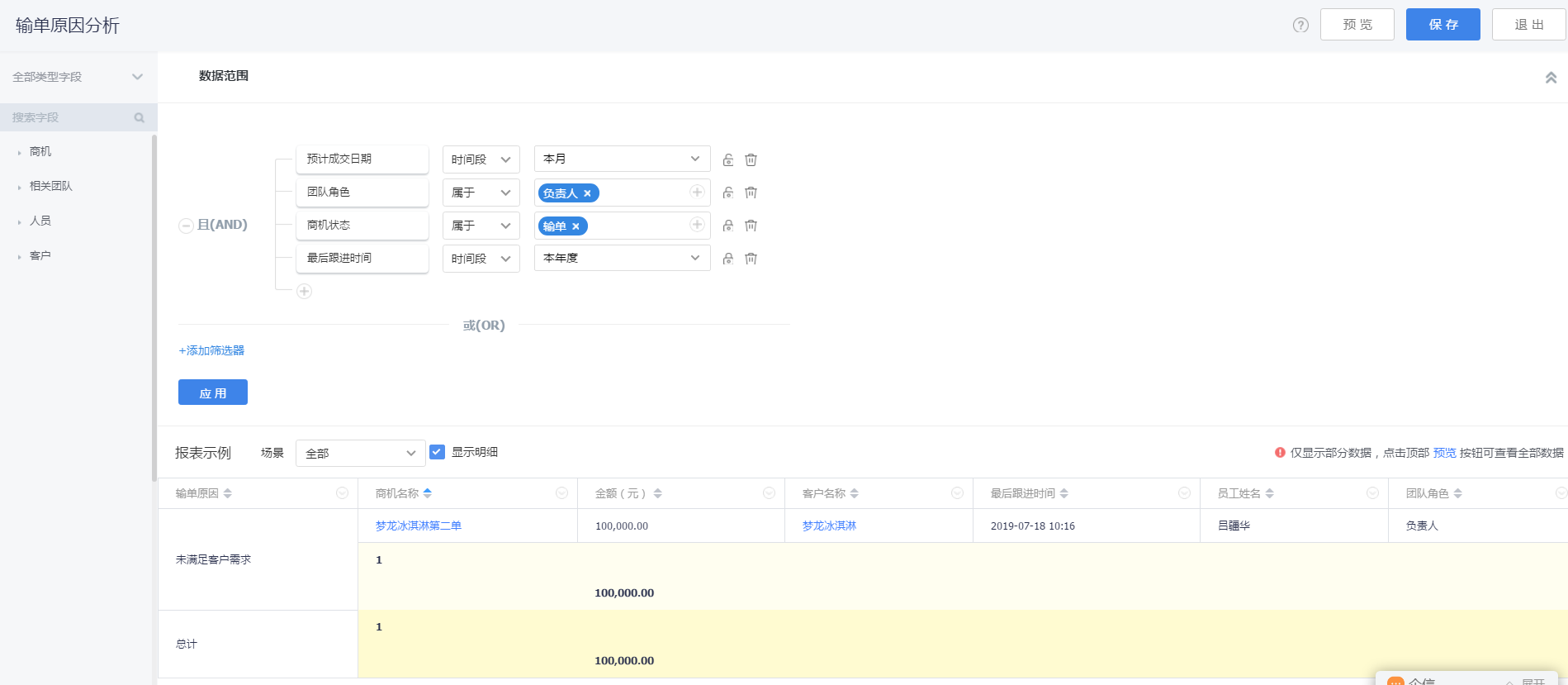This screenshot has height=685, width=1568.
Task: Lock the 最后跟进时间 filter row
Action: 728,259
